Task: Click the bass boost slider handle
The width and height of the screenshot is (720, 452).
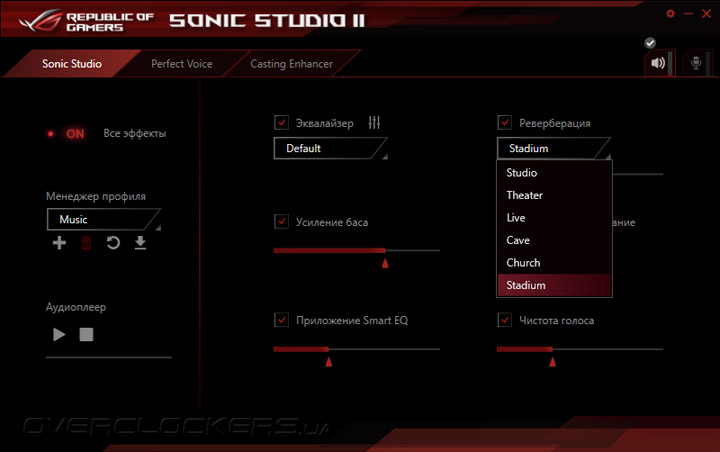Action: point(385,263)
